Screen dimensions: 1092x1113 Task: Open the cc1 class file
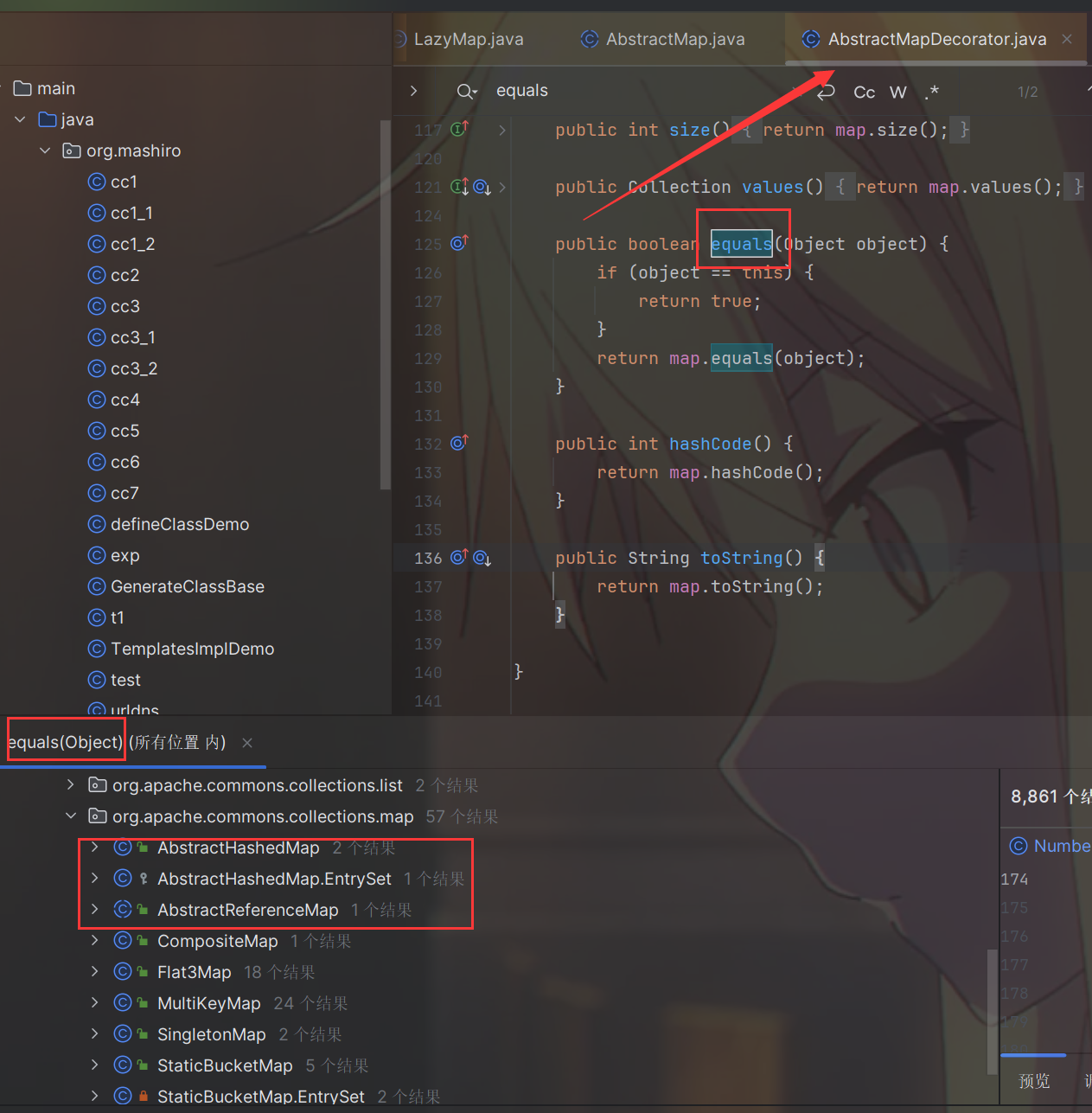point(124,182)
